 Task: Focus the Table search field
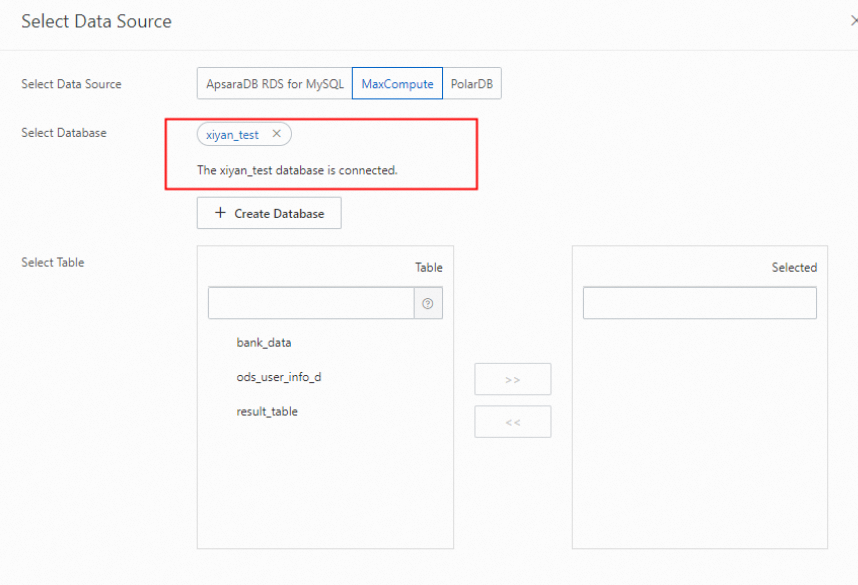(311, 303)
